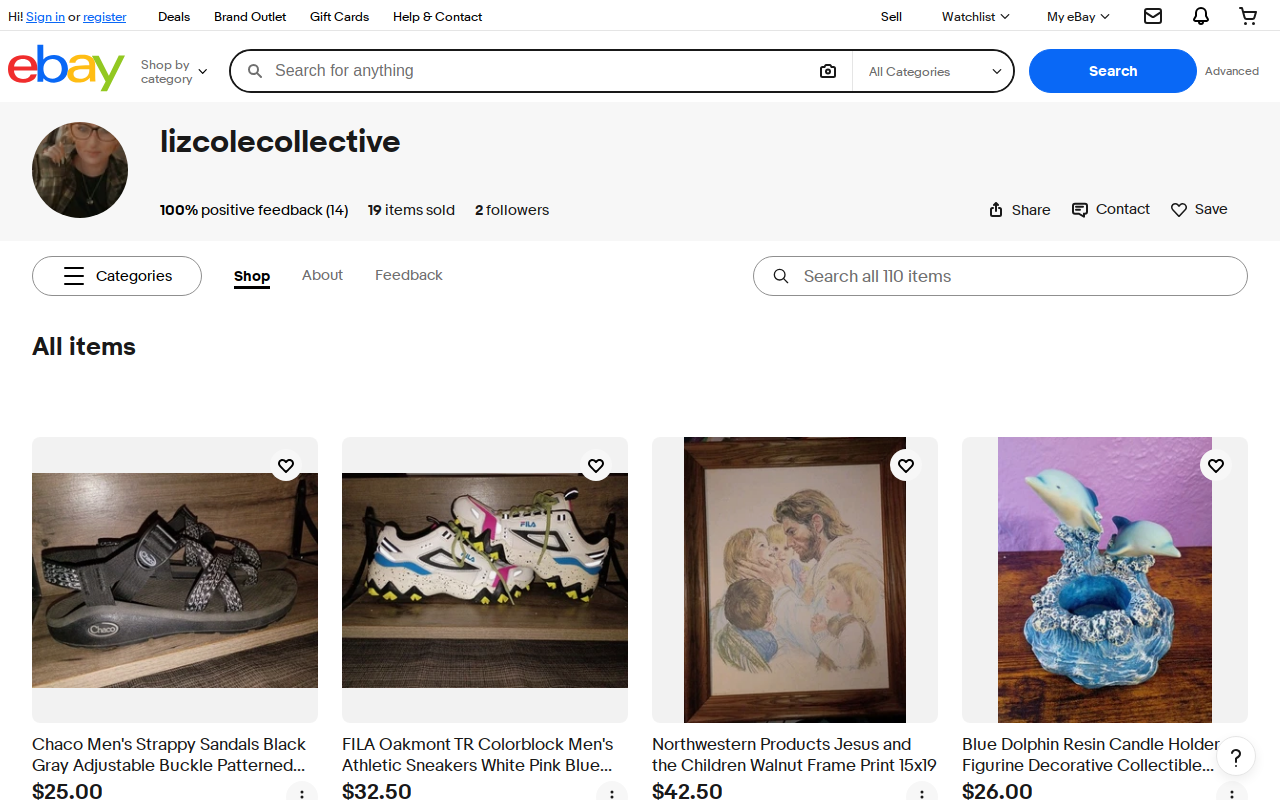
Task: Switch to the Shop tab
Action: (x=252, y=276)
